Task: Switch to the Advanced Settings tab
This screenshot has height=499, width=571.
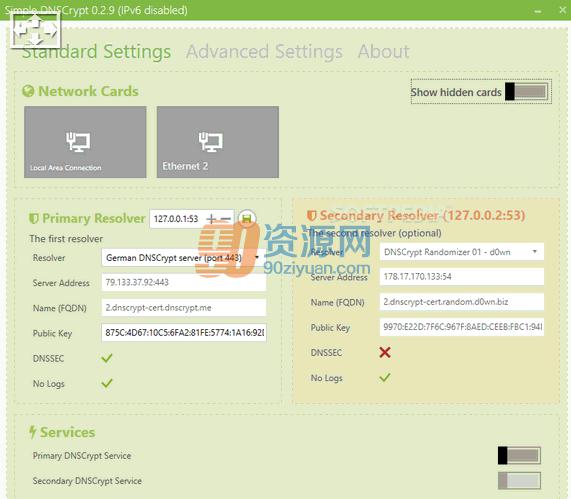Action: click(264, 51)
